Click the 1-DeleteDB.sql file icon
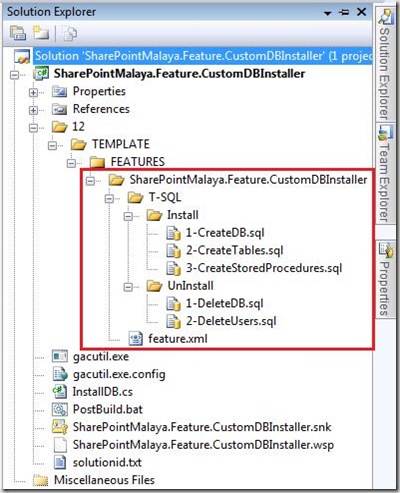 pos(173,304)
